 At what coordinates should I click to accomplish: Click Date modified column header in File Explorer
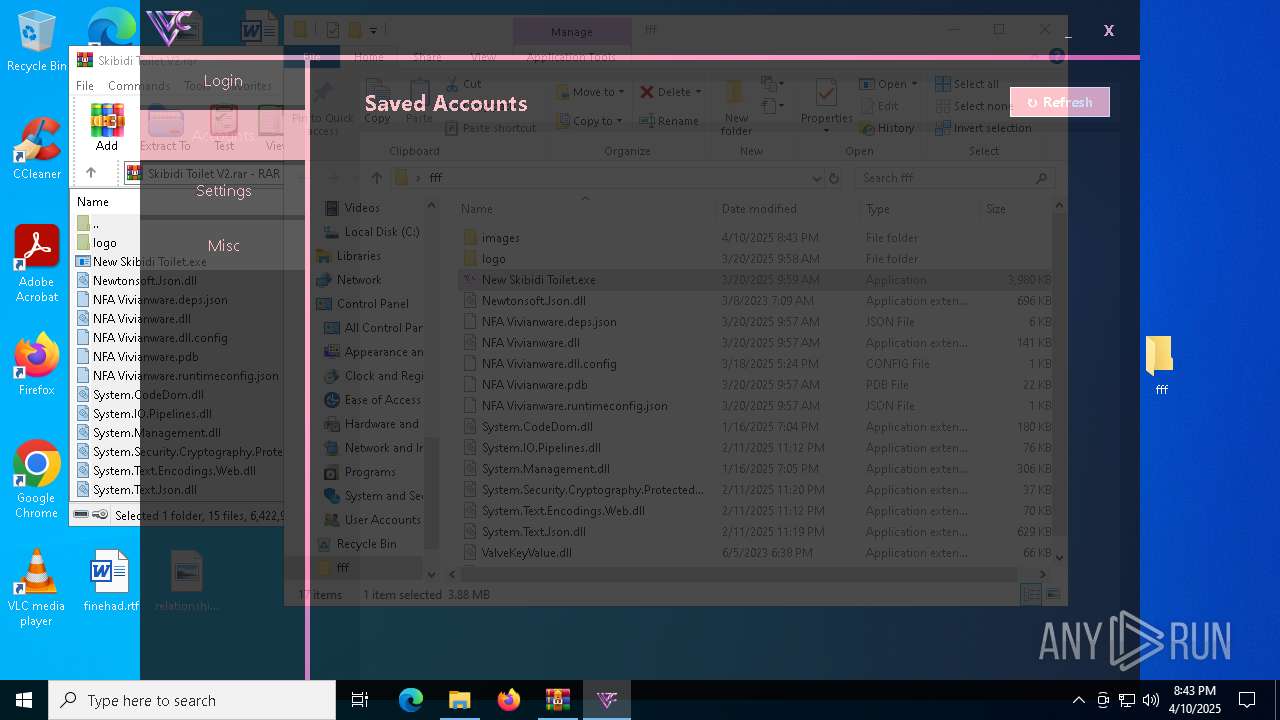click(x=759, y=209)
